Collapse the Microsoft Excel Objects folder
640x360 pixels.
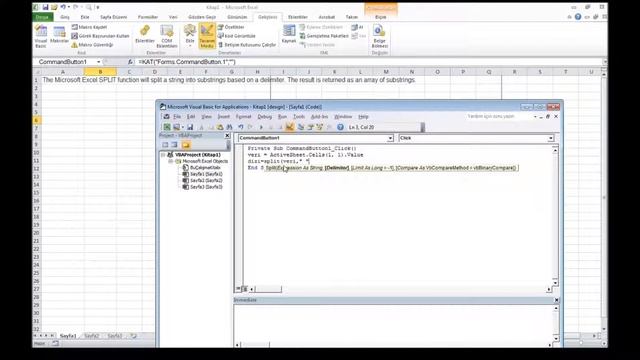[x=171, y=162]
